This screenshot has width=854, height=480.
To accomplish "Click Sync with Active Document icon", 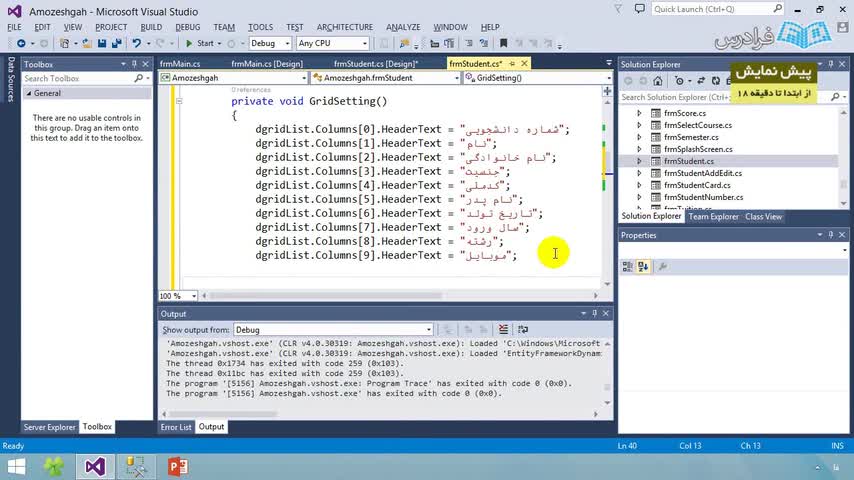I will tap(701, 81).
